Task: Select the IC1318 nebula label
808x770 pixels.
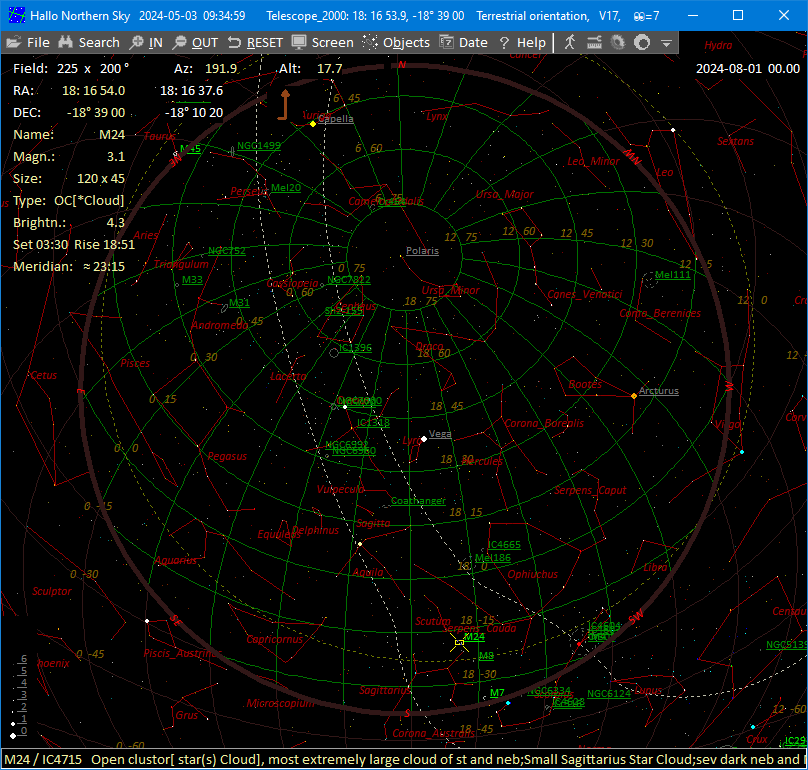Action: [x=374, y=423]
